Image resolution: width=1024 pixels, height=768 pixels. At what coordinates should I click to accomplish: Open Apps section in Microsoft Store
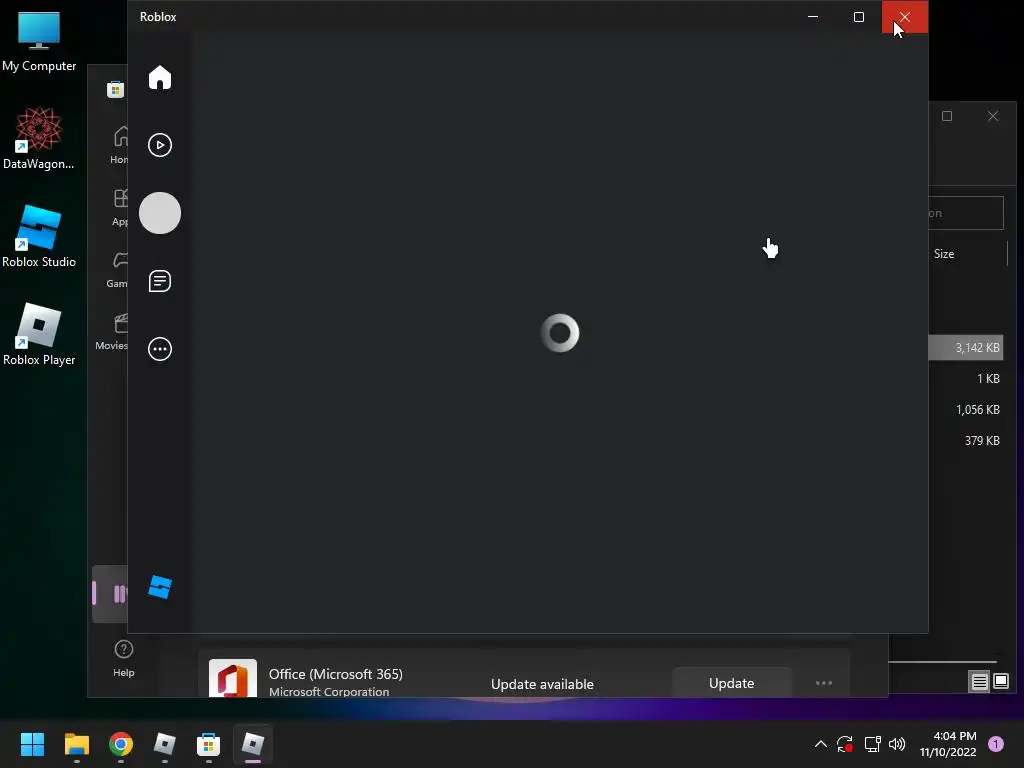coord(120,208)
